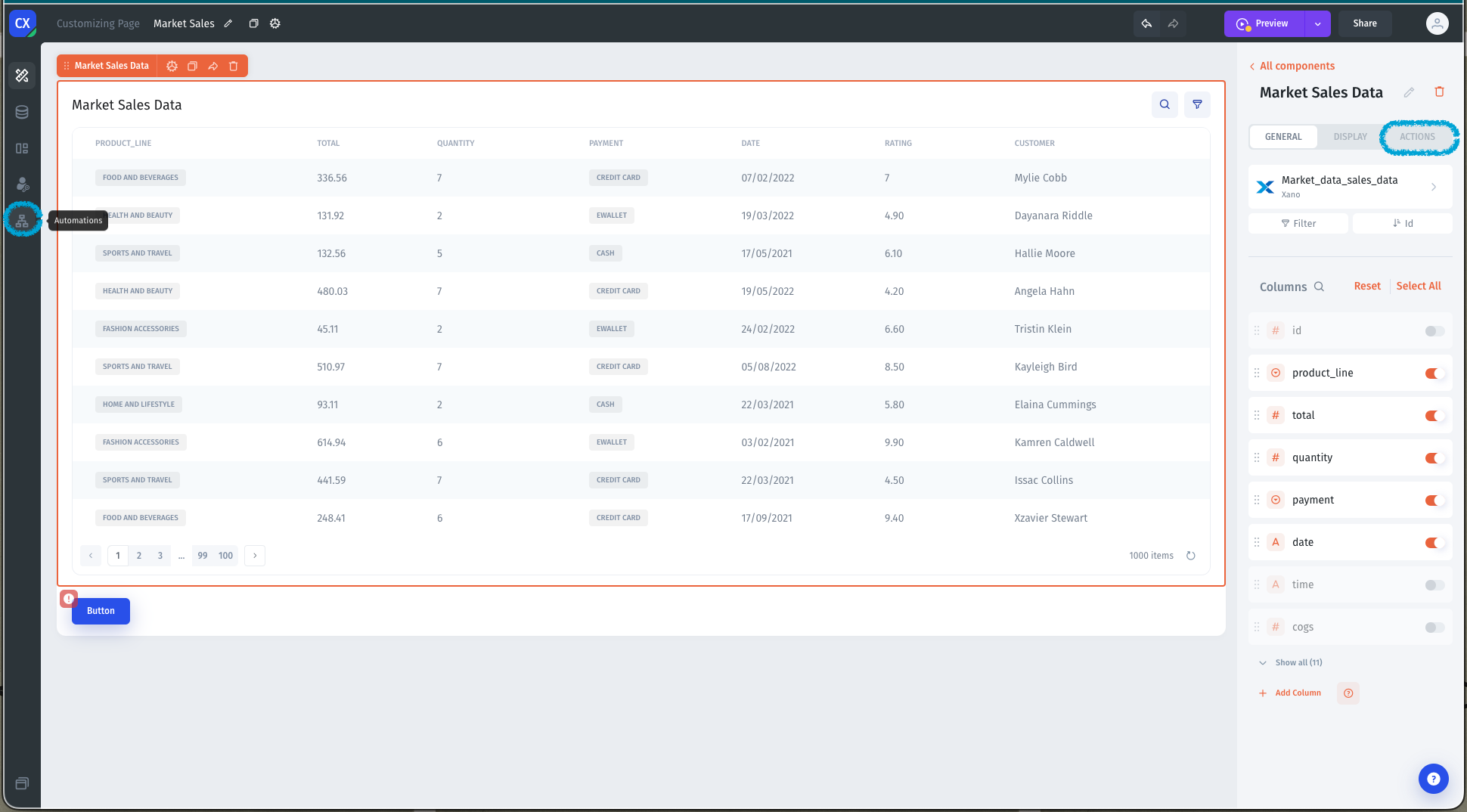The image size is (1467, 812).
Task: Open the database icon in left sidebar
Action: (22, 113)
